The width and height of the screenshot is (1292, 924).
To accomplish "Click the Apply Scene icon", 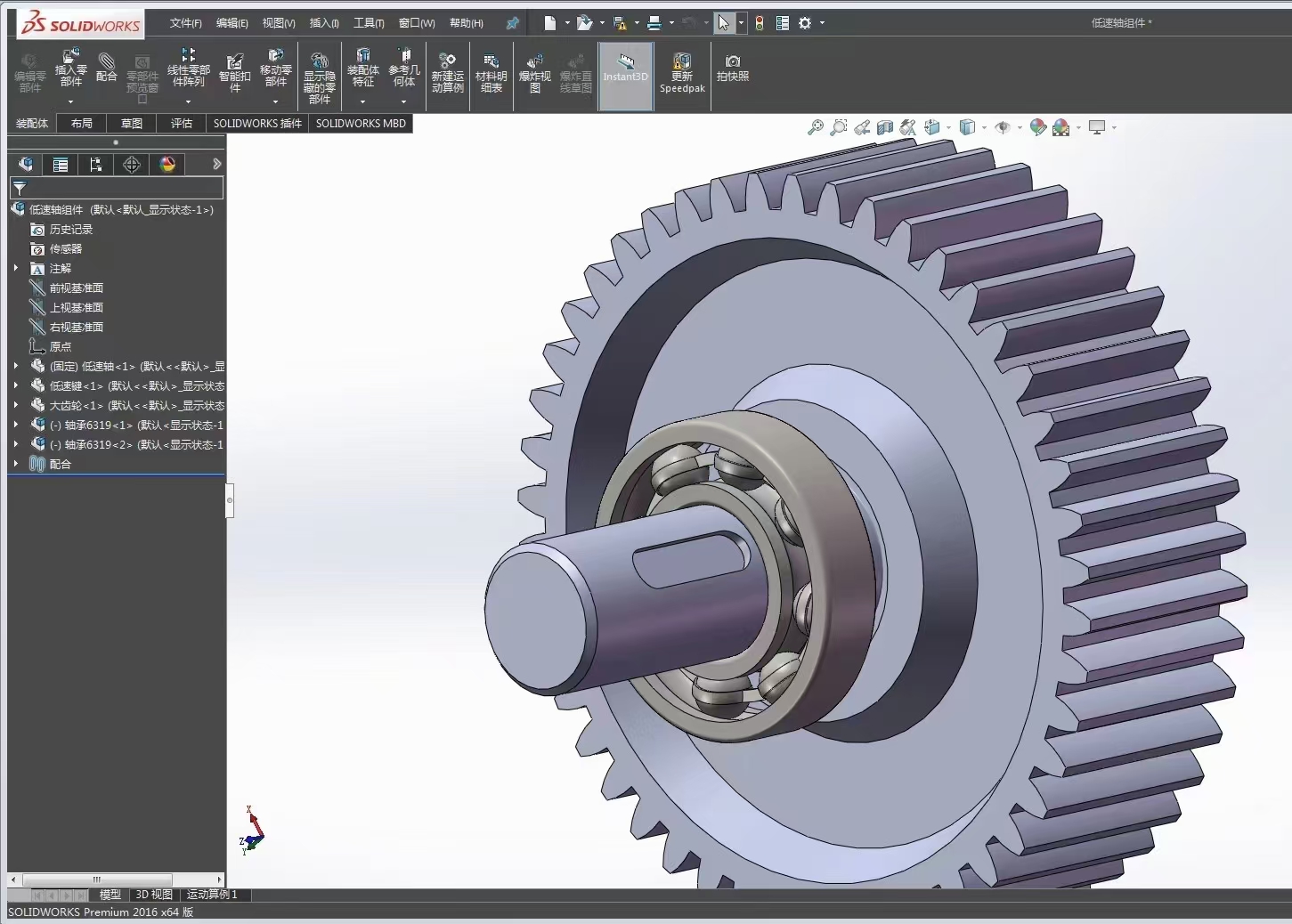I will [1060, 127].
